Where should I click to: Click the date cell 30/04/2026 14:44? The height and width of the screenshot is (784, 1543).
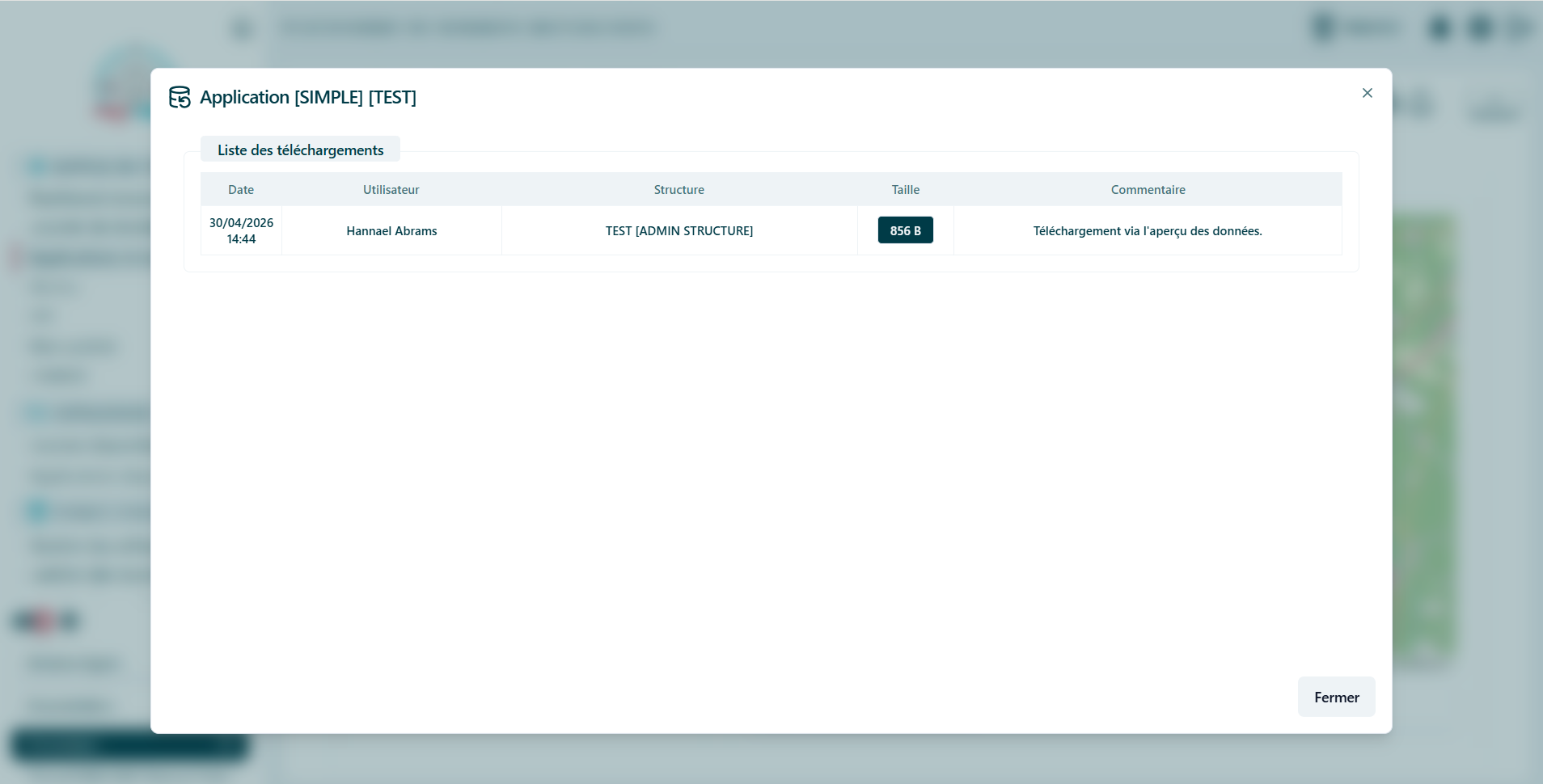pos(241,230)
